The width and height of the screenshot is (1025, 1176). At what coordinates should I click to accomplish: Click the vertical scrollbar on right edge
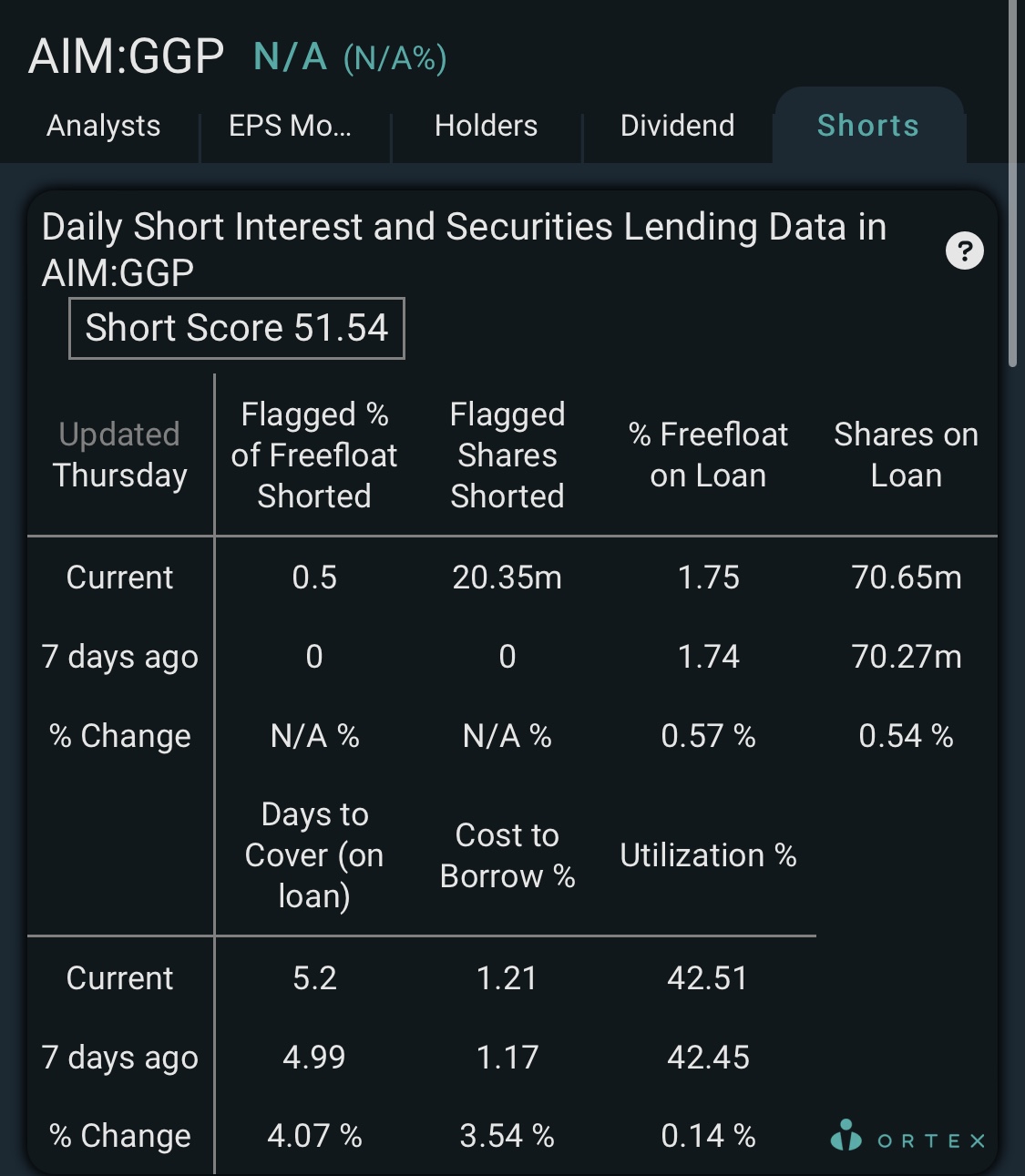[x=1012, y=182]
